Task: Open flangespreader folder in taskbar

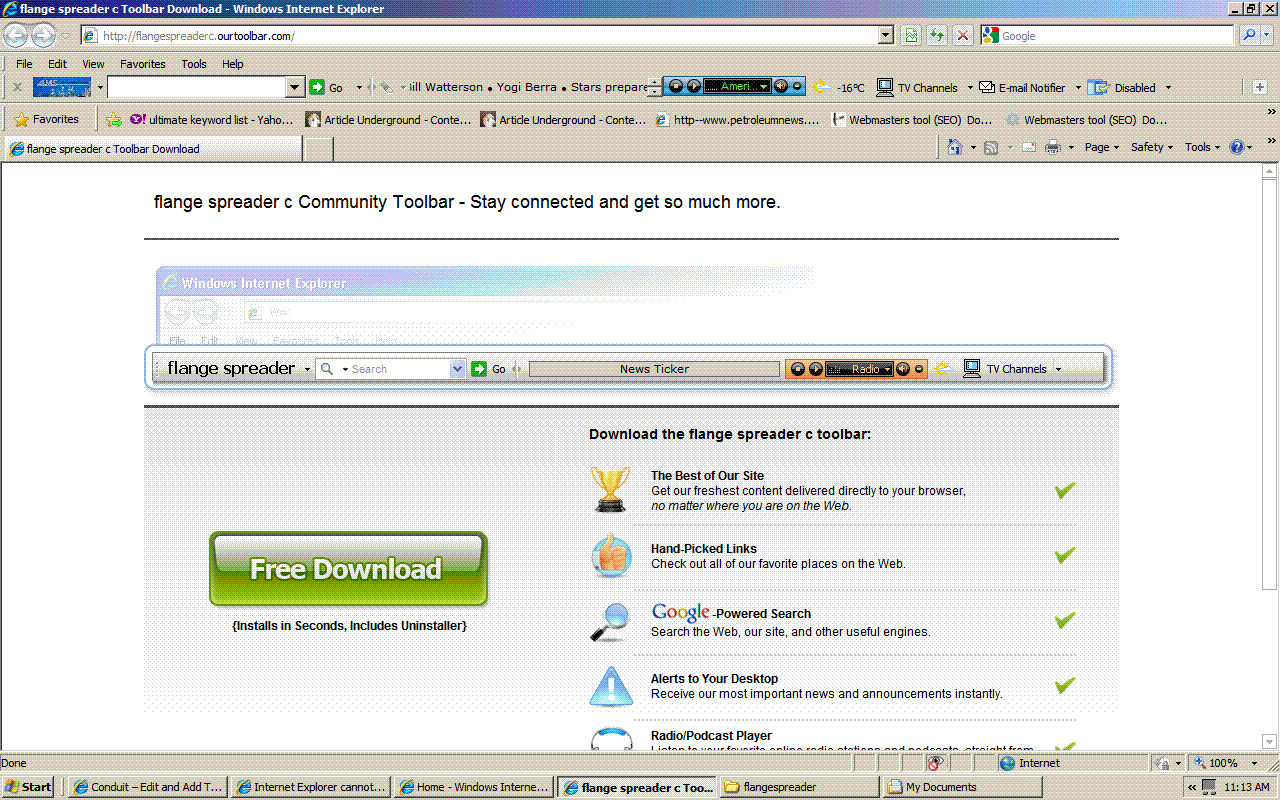Action: click(x=798, y=787)
